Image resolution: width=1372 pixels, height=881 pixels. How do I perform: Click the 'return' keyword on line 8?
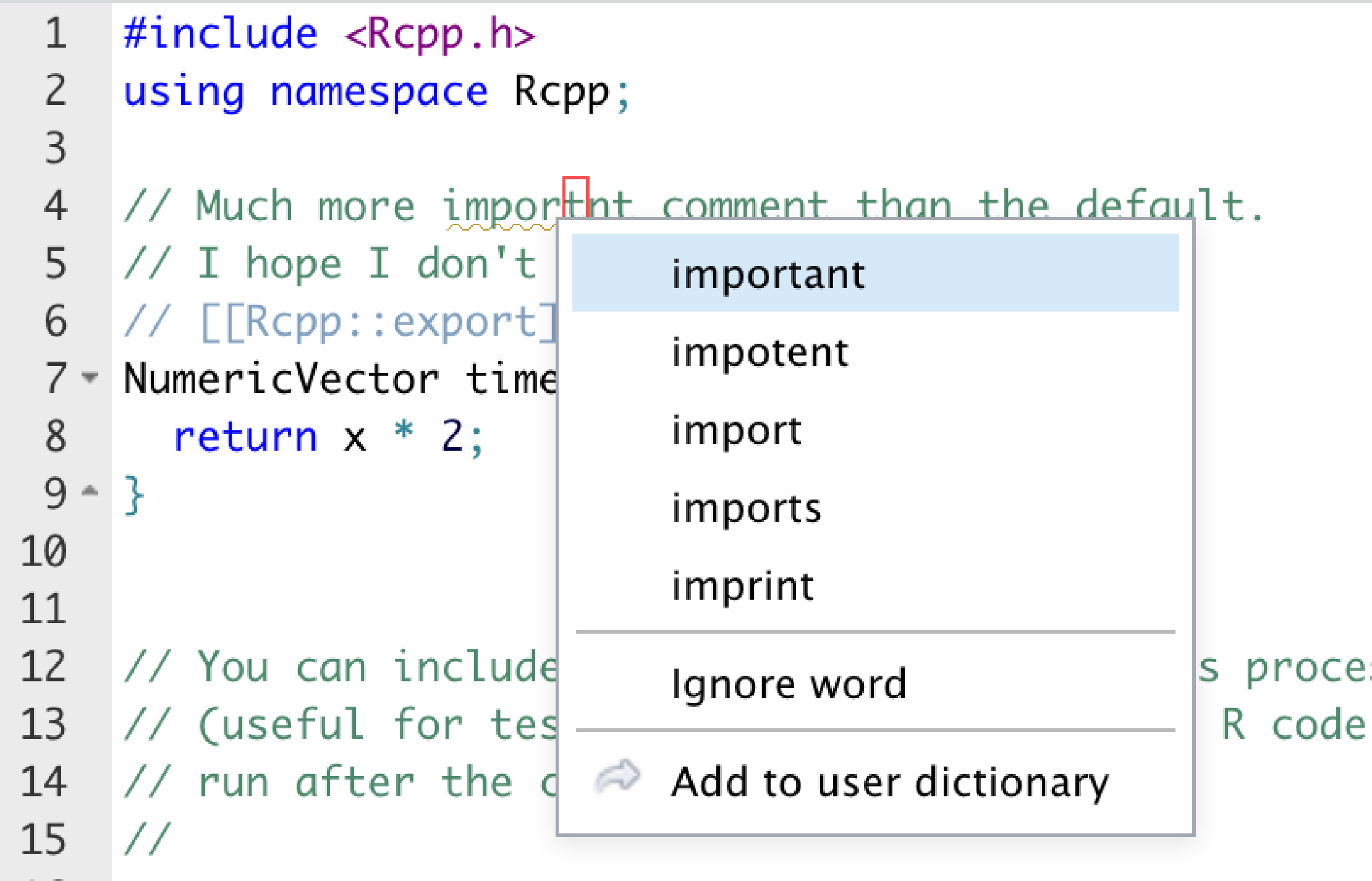click(x=245, y=436)
